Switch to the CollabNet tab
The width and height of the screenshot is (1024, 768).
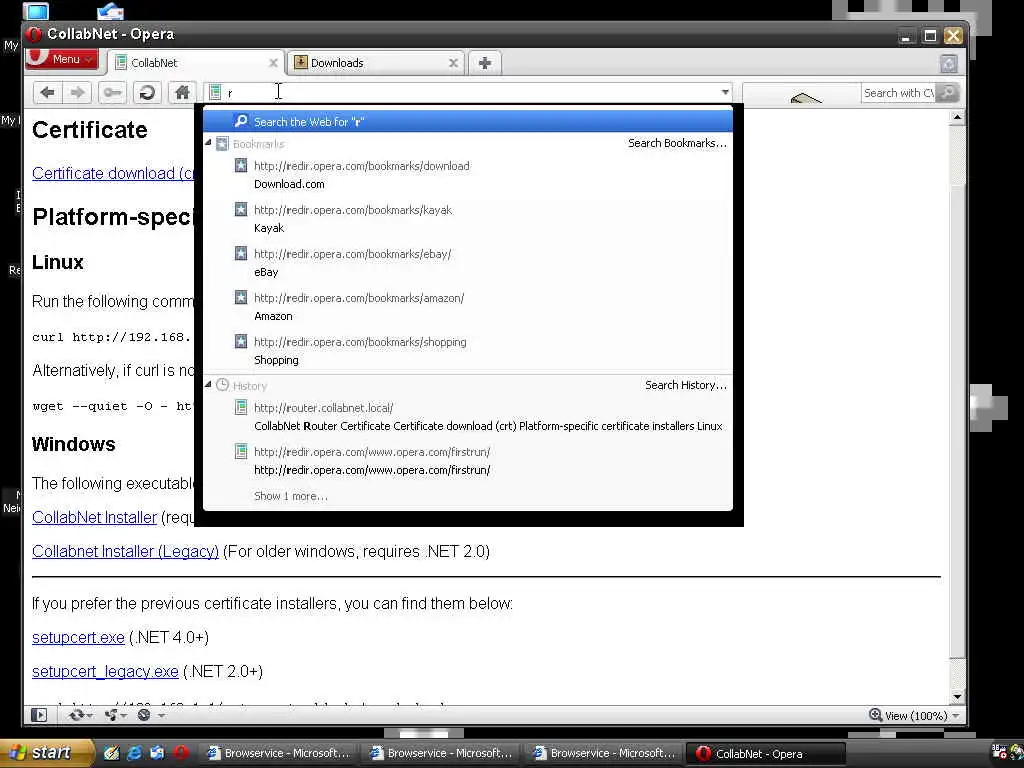point(195,63)
